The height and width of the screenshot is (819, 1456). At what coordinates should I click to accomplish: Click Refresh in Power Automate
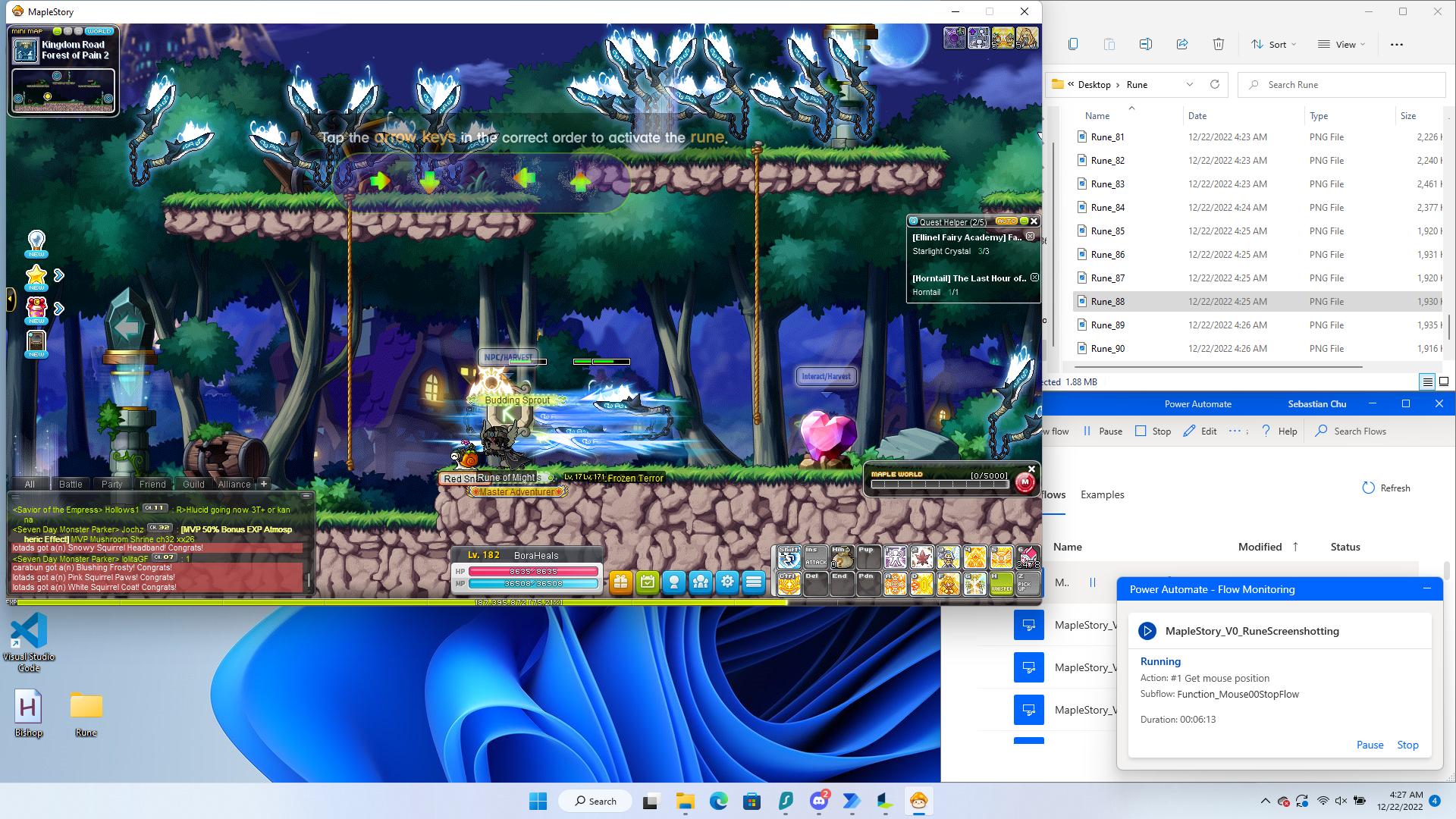1386,488
